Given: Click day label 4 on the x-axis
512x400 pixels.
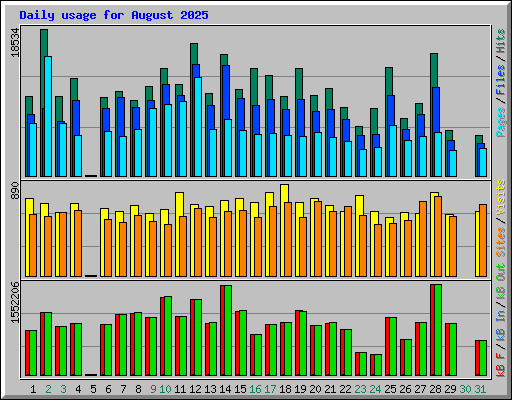Looking at the screenshot, I should 78,389.
